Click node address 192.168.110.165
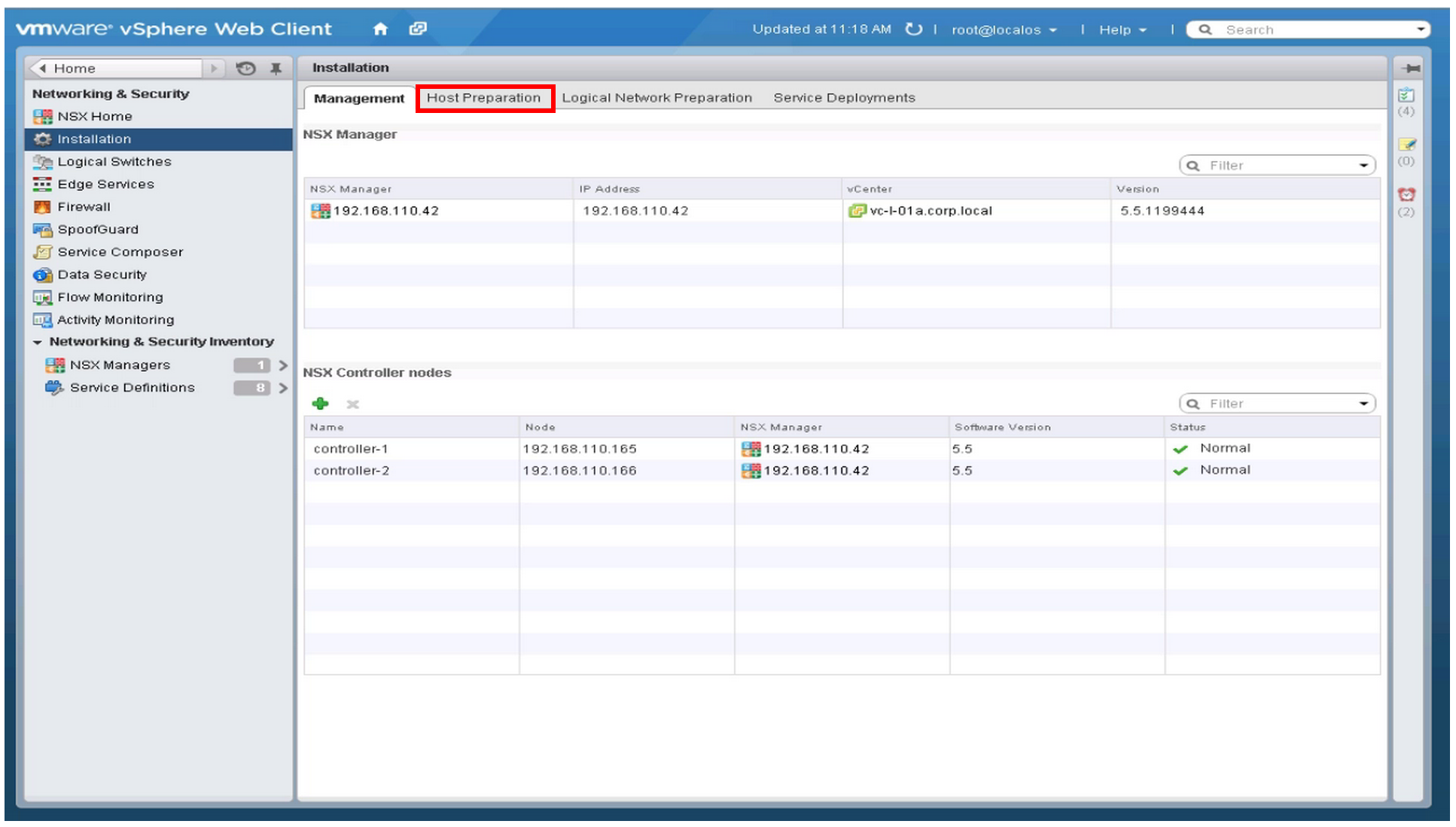1456x827 pixels. [x=580, y=449]
